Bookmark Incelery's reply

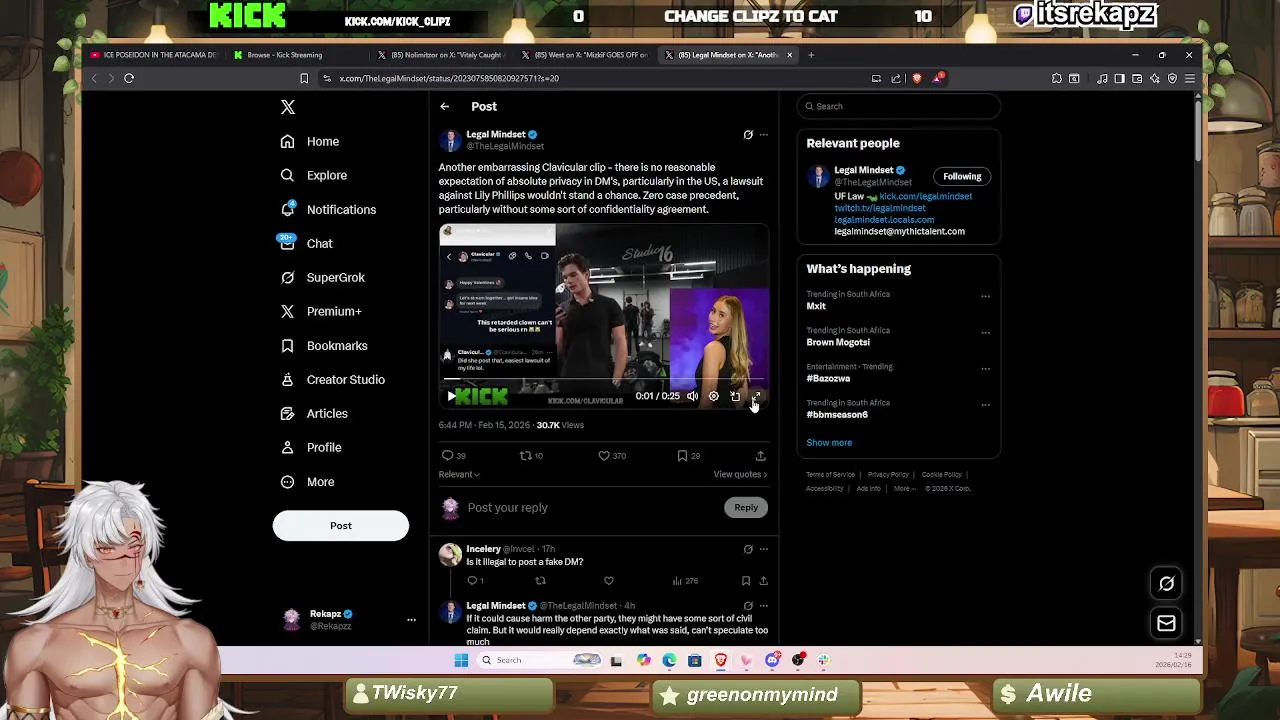(x=746, y=581)
